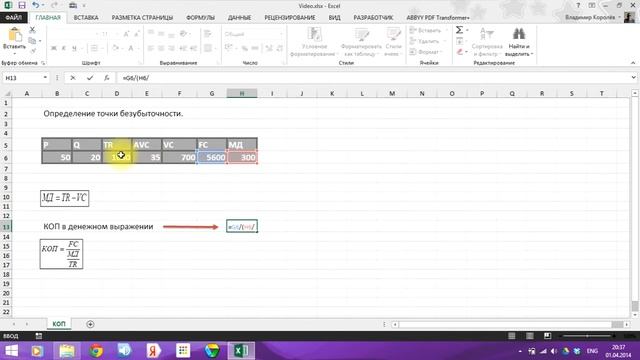640x360 pixels.
Task: Save the workbook with the floppy icon
Action: click(x=22, y=5)
